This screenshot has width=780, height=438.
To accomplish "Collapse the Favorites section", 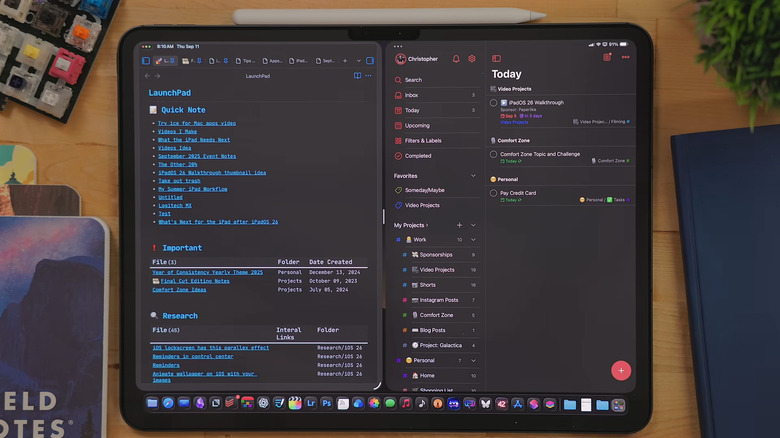I will click(473, 176).
